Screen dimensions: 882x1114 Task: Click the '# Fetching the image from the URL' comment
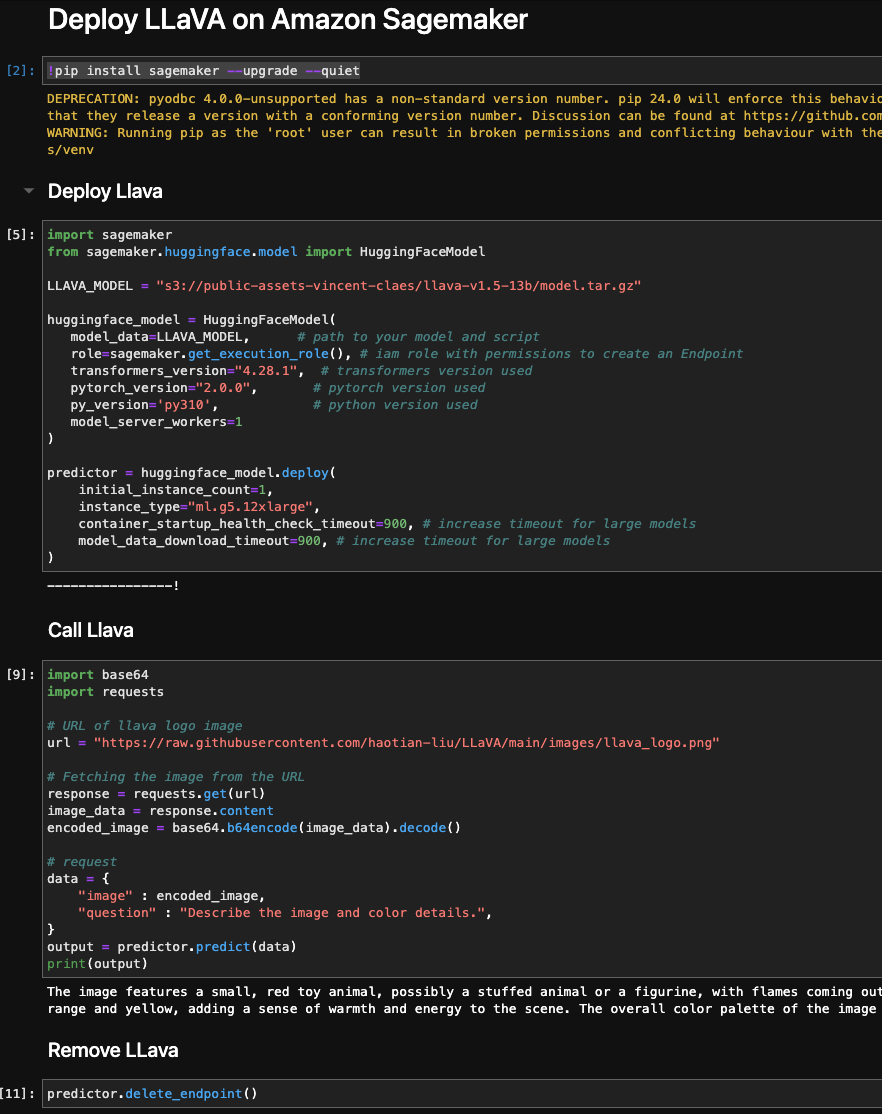pos(176,777)
